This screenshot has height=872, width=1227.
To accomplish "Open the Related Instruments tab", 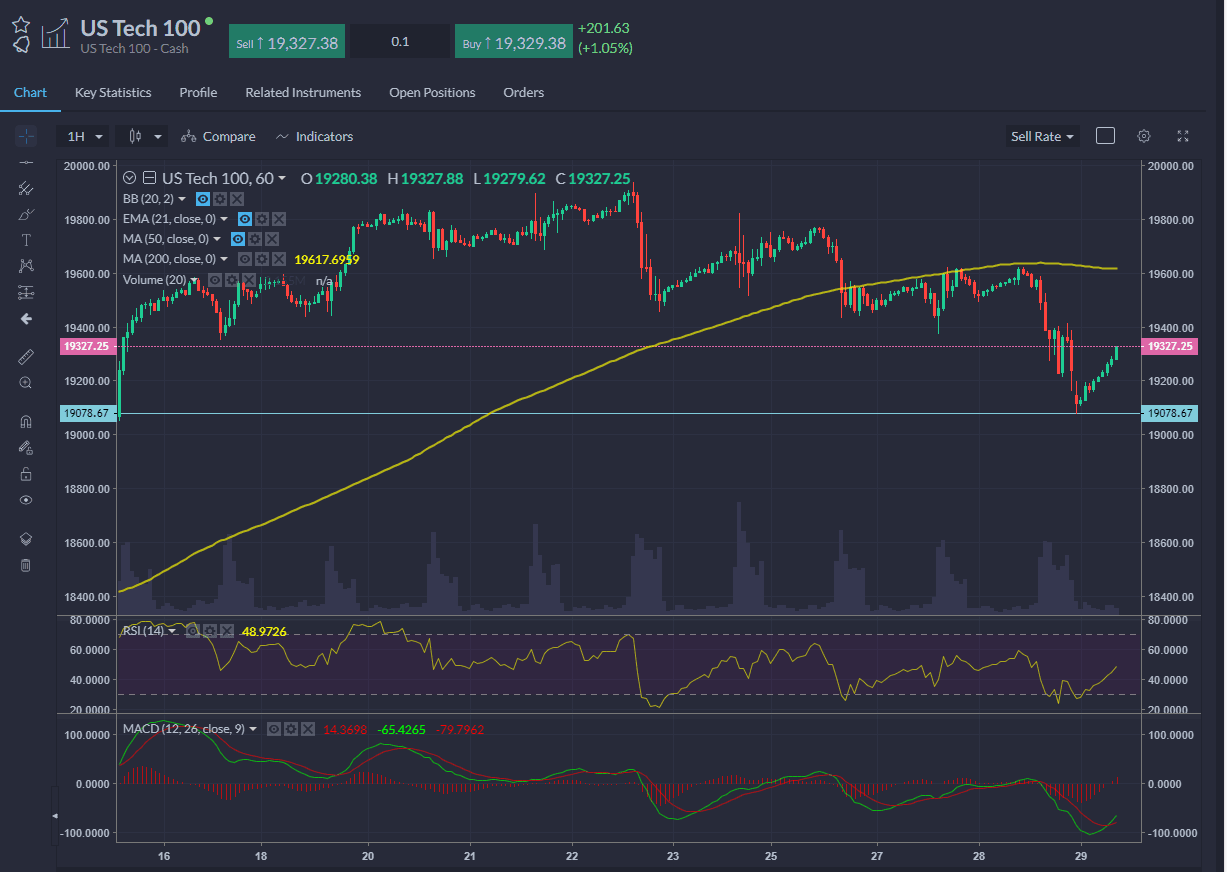I will pos(303,92).
